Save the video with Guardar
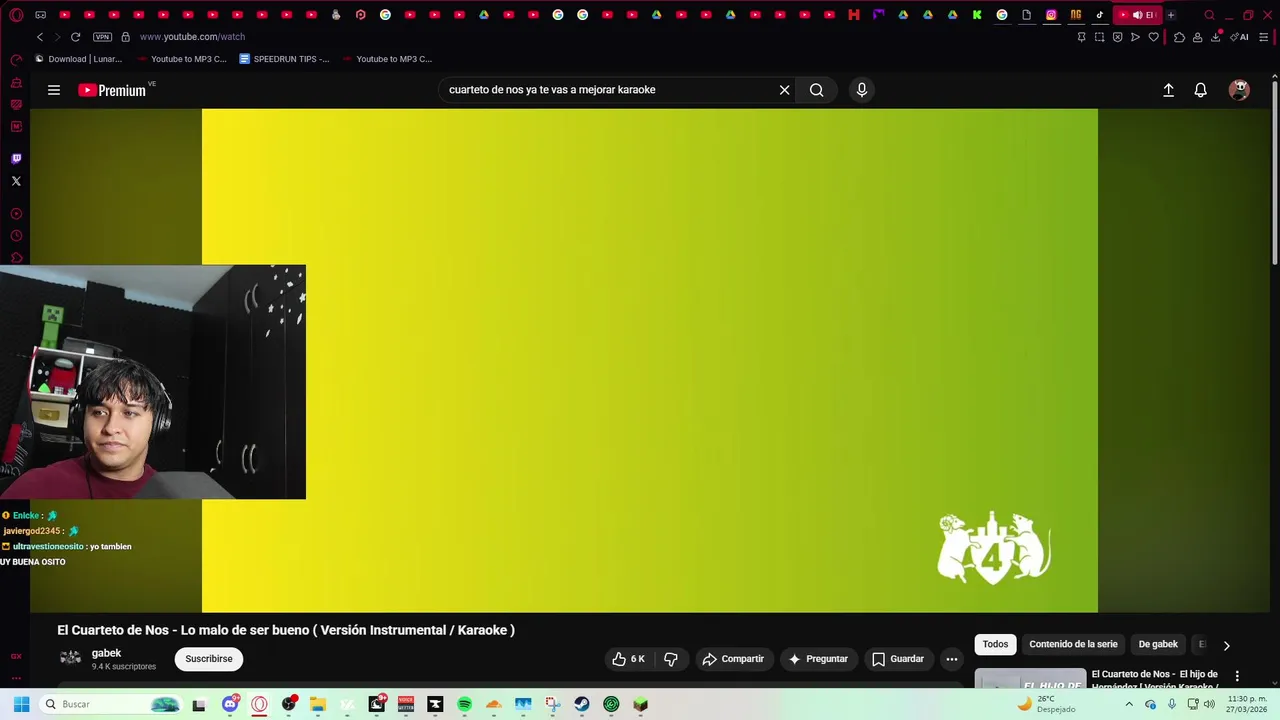This screenshot has width=1280, height=720. point(898,659)
